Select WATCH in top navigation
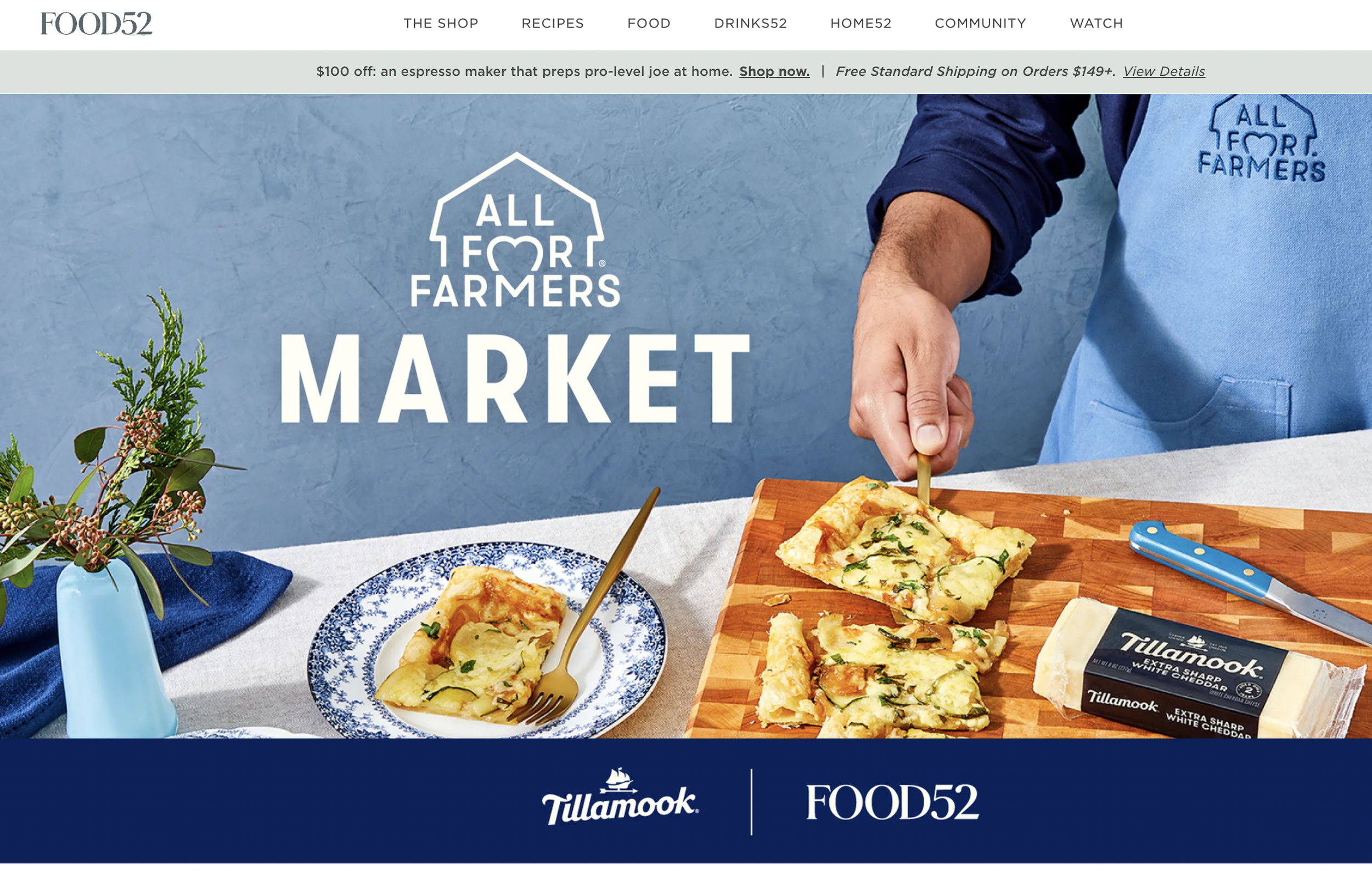This screenshot has width=1372, height=871. pyautogui.click(x=1097, y=24)
